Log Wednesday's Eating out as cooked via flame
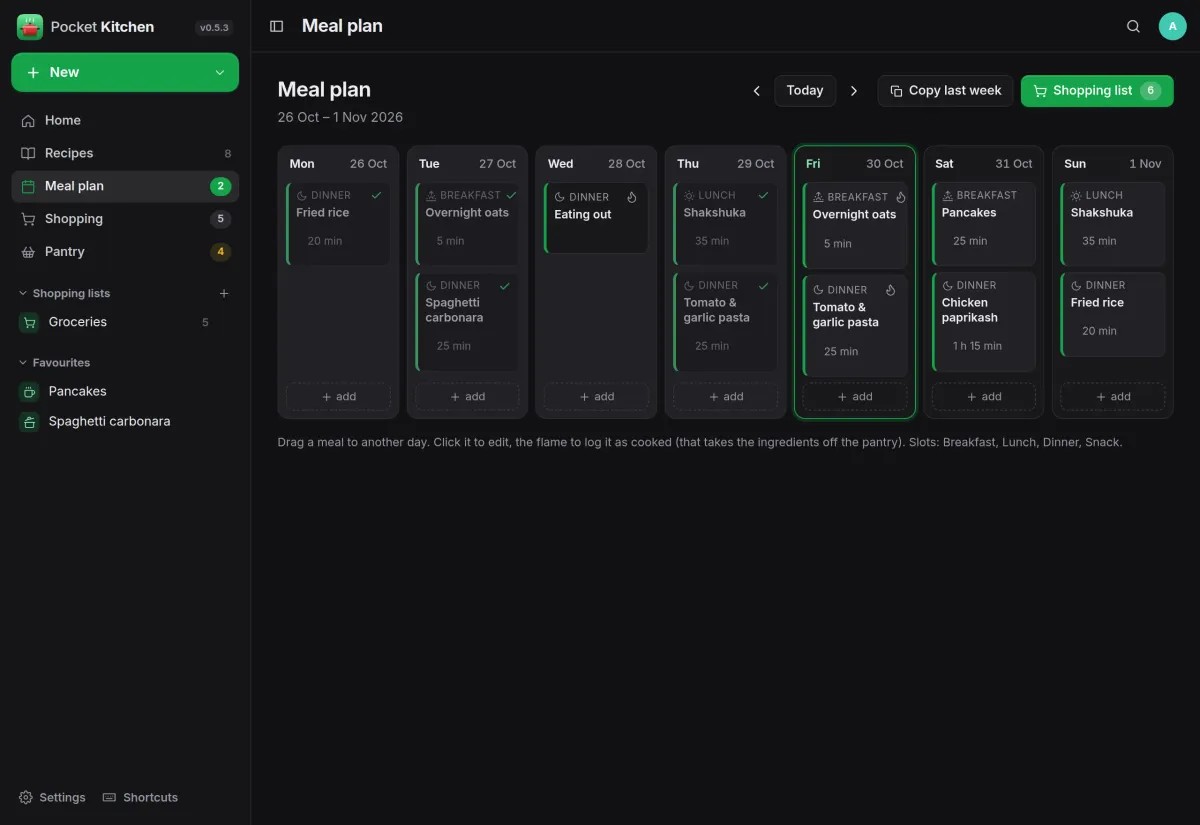 [x=632, y=197]
